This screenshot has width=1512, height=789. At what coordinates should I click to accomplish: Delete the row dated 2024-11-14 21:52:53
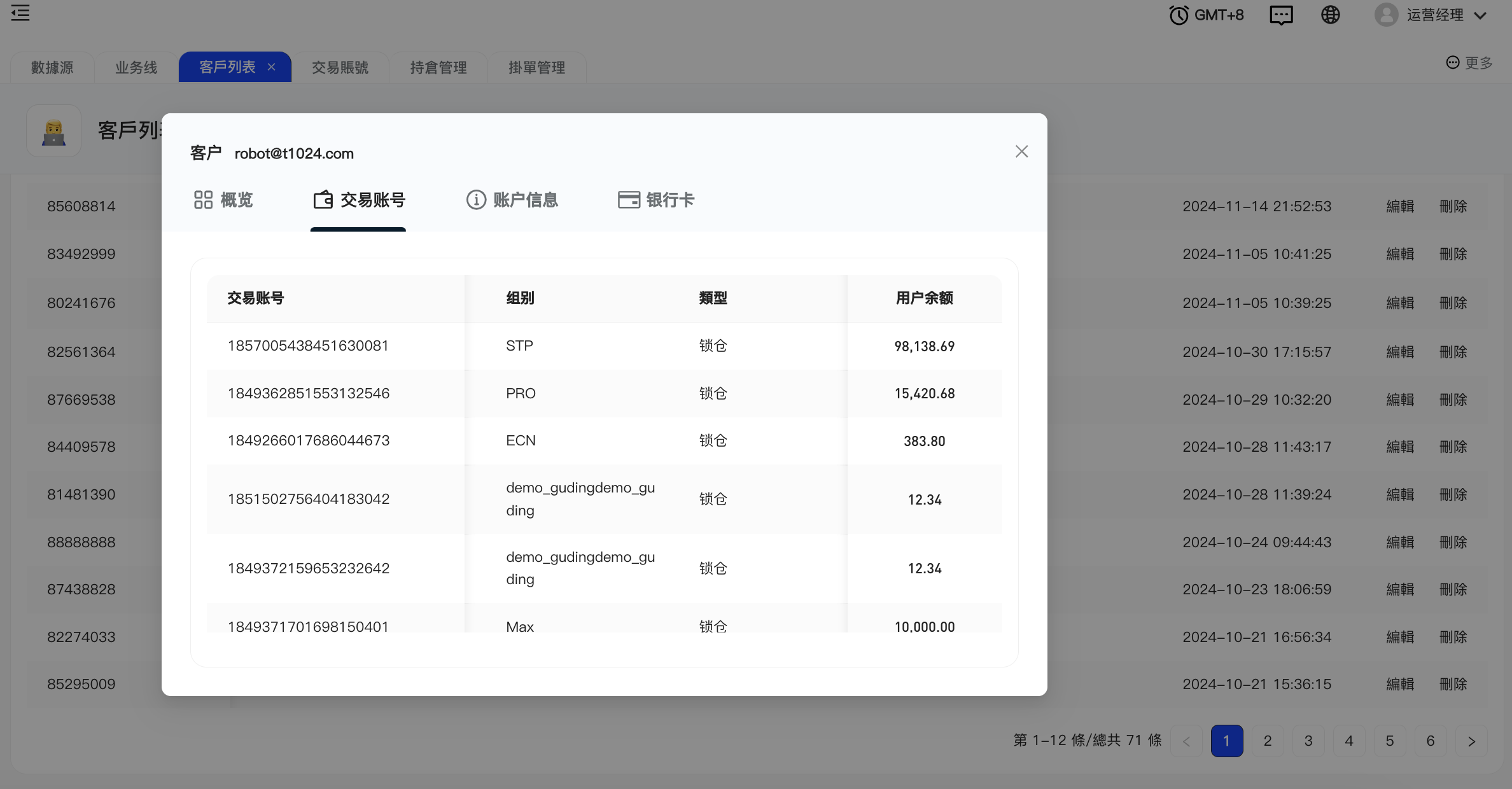[x=1453, y=206]
